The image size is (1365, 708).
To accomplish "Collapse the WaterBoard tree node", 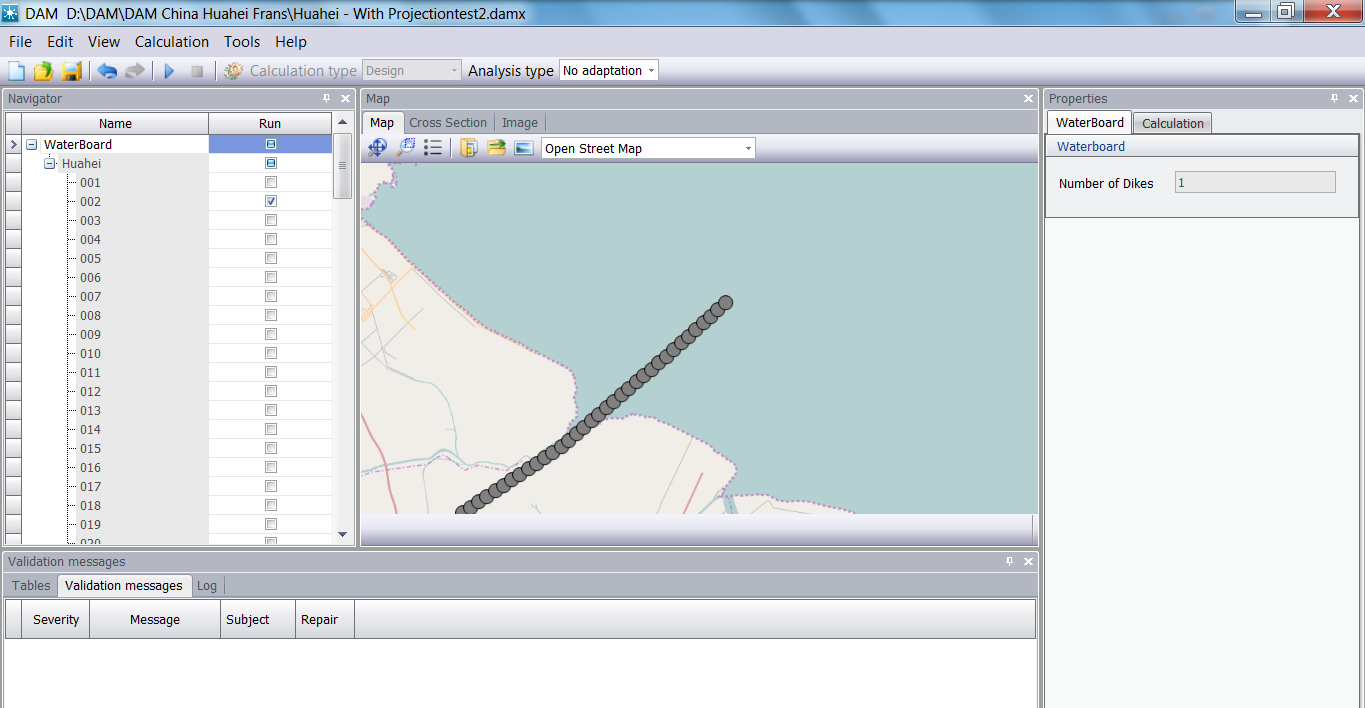I will [32, 145].
